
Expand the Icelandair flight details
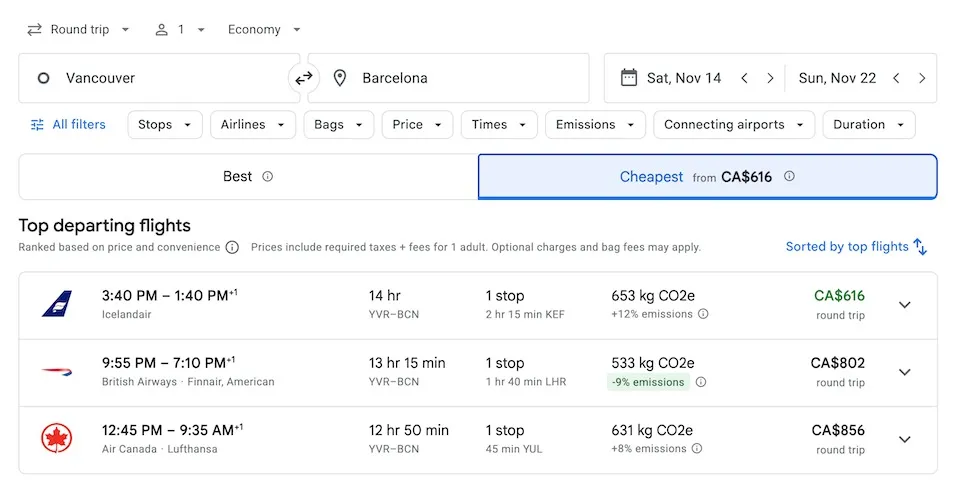(904, 305)
